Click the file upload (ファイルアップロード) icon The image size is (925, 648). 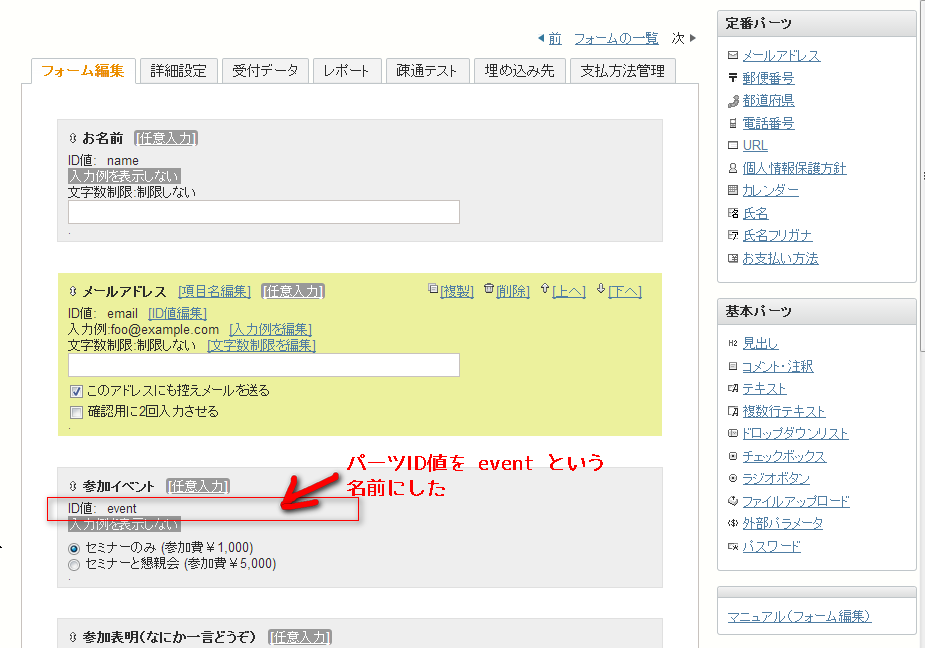[x=733, y=501]
